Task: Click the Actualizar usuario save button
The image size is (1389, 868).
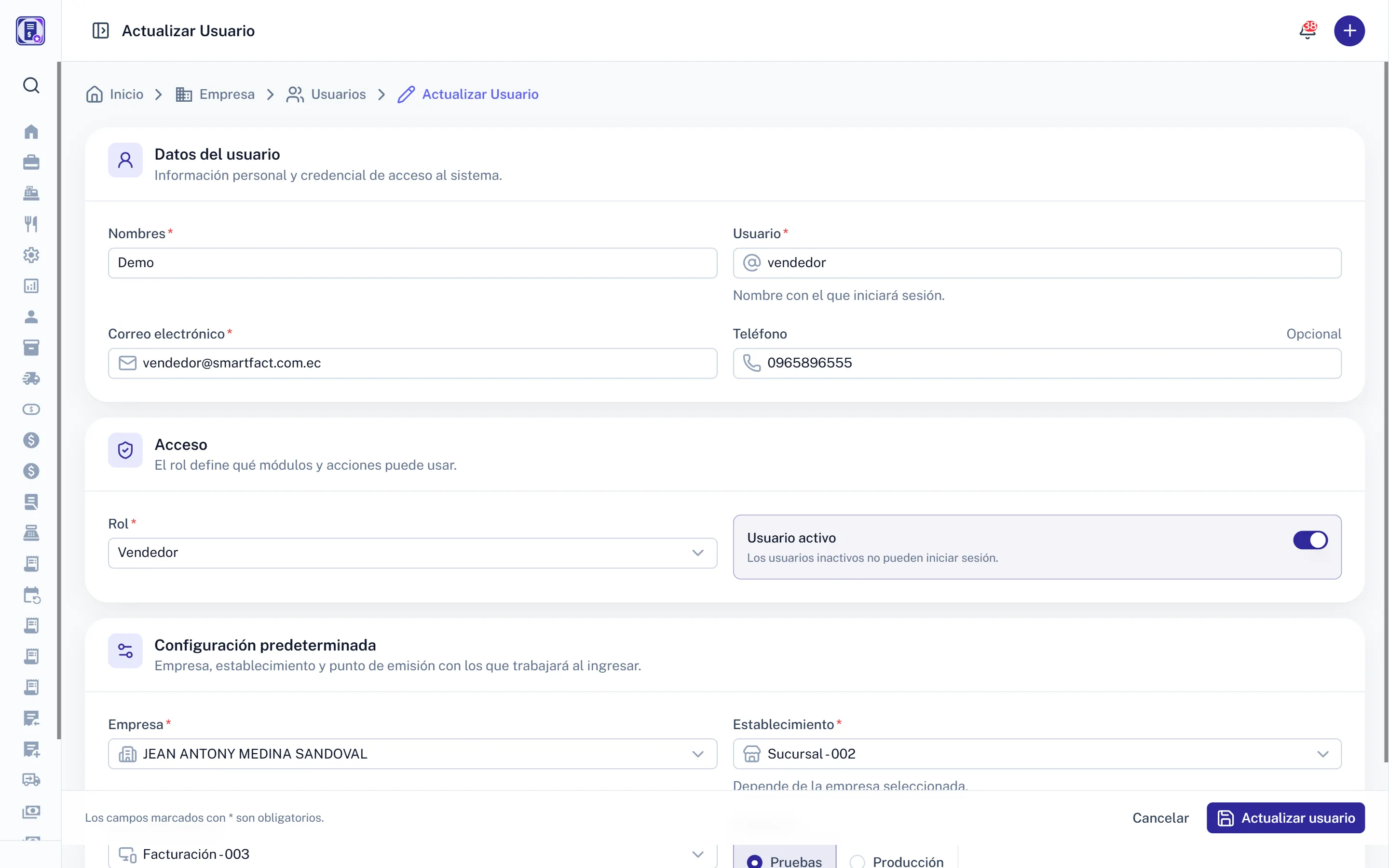Action: click(1285, 818)
